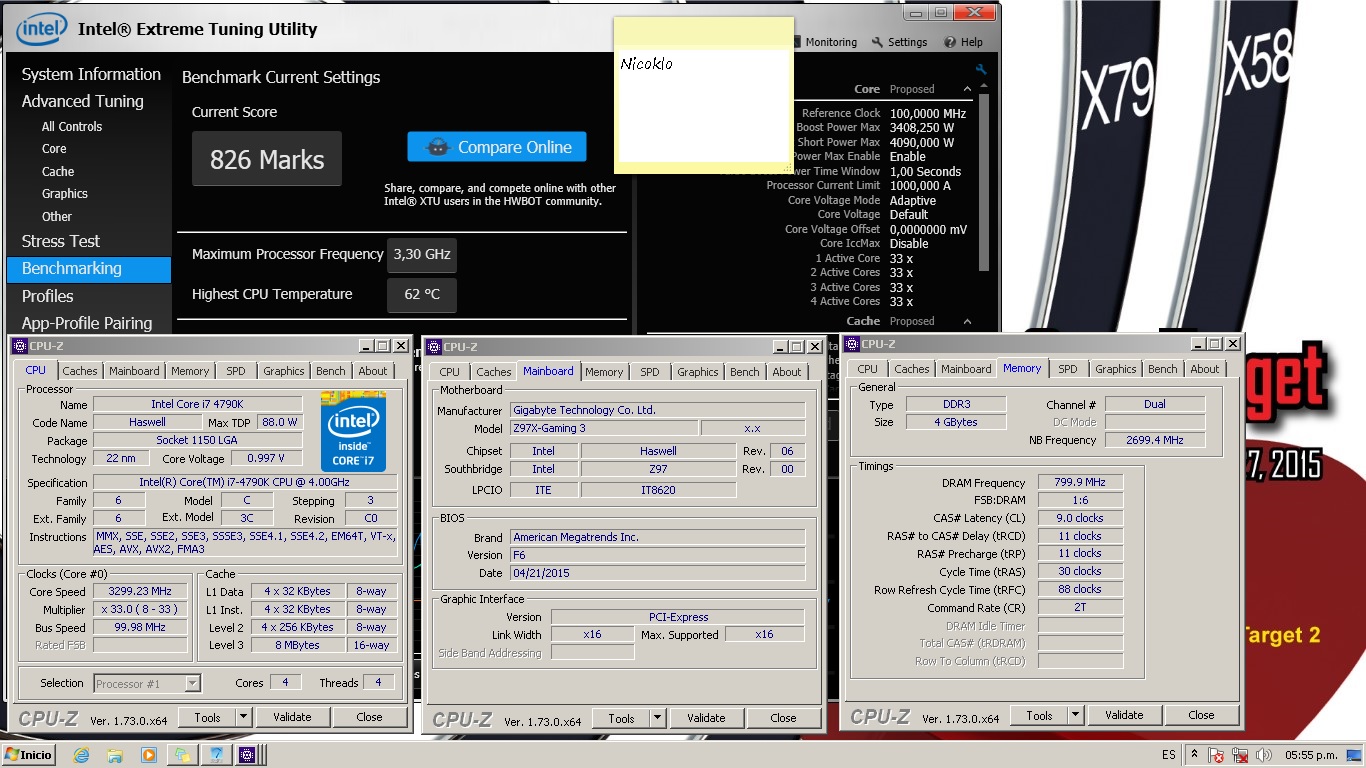Select Stress Test in XTU sidebar
This screenshot has height=768, width=1366.
(61, 241)
